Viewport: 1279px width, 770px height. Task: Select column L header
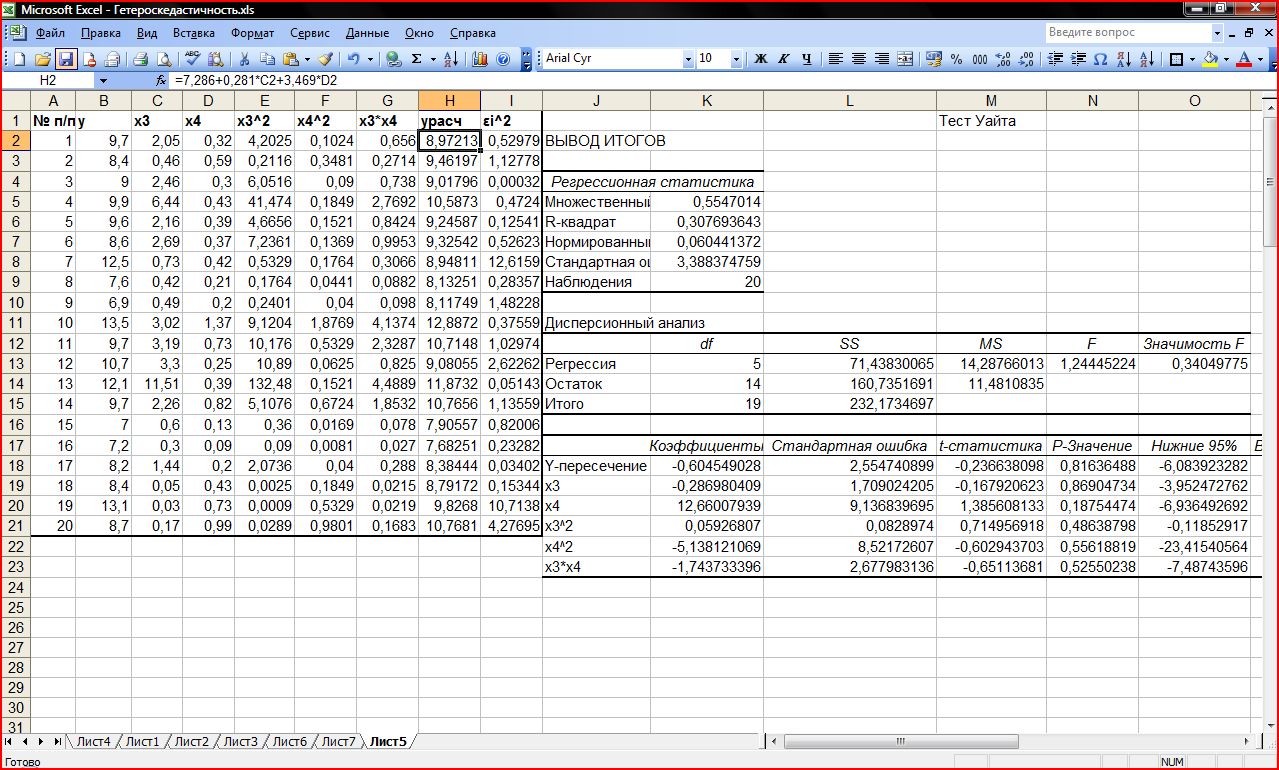(x=850, y=100)
